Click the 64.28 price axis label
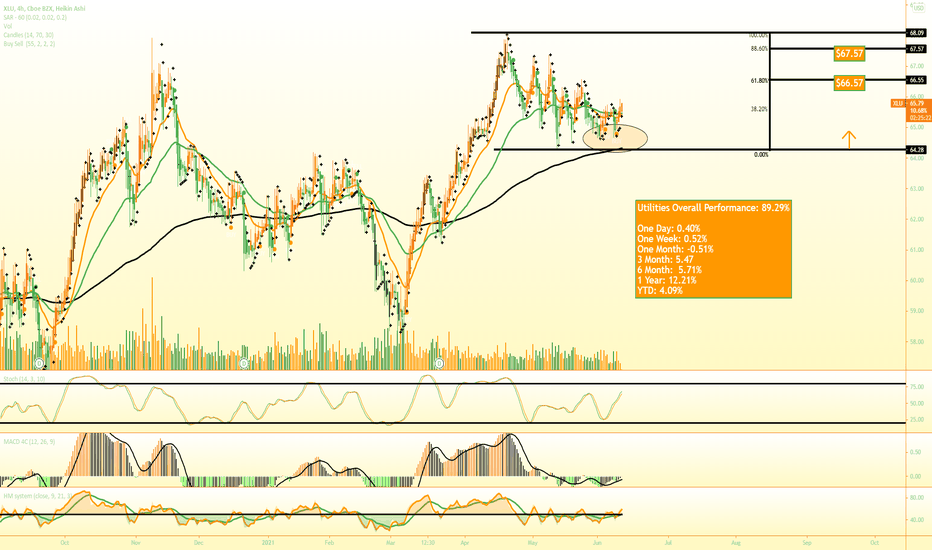The height and width of the screenshot is (550, 932). pos(916,150)
